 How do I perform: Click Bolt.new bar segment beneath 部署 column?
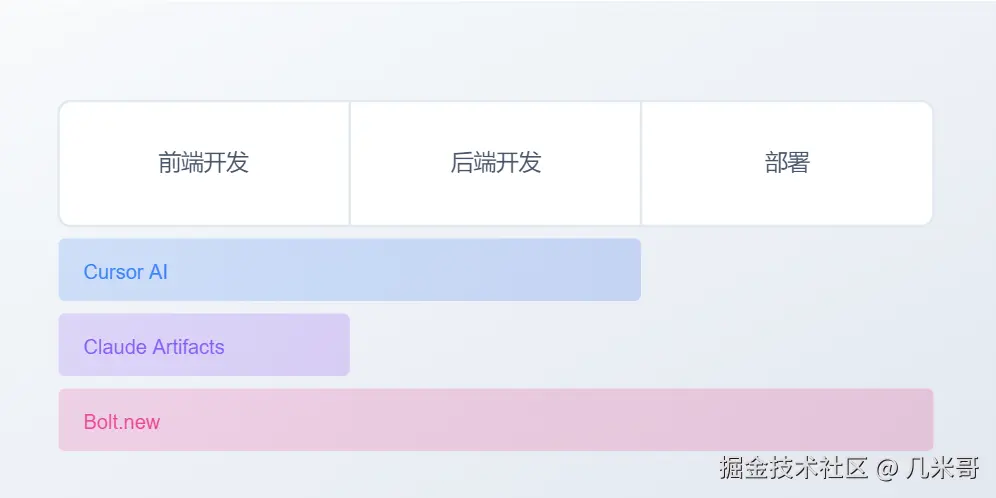point(787,420)
